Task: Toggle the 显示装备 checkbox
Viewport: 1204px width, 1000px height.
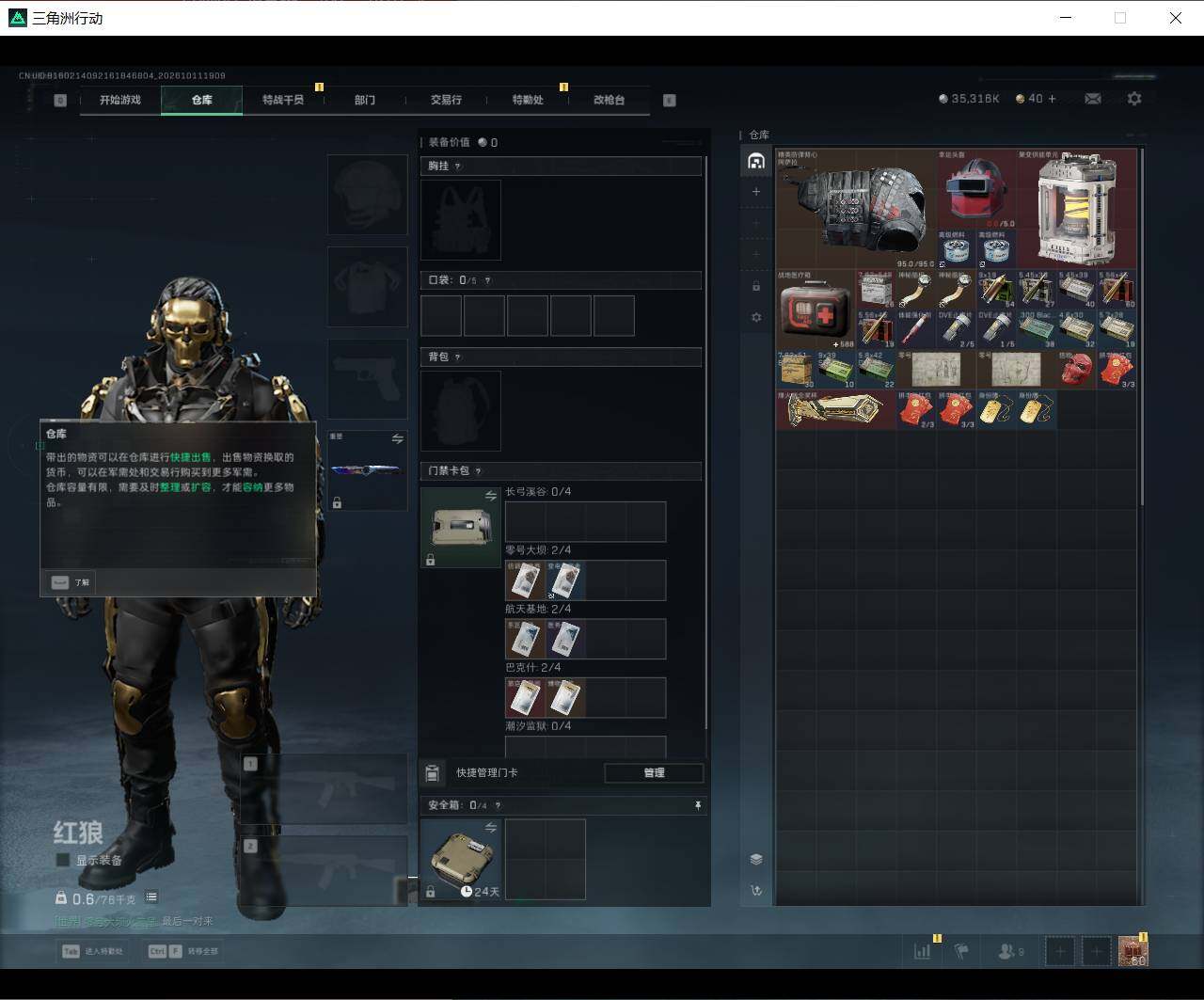Action: 62,860
